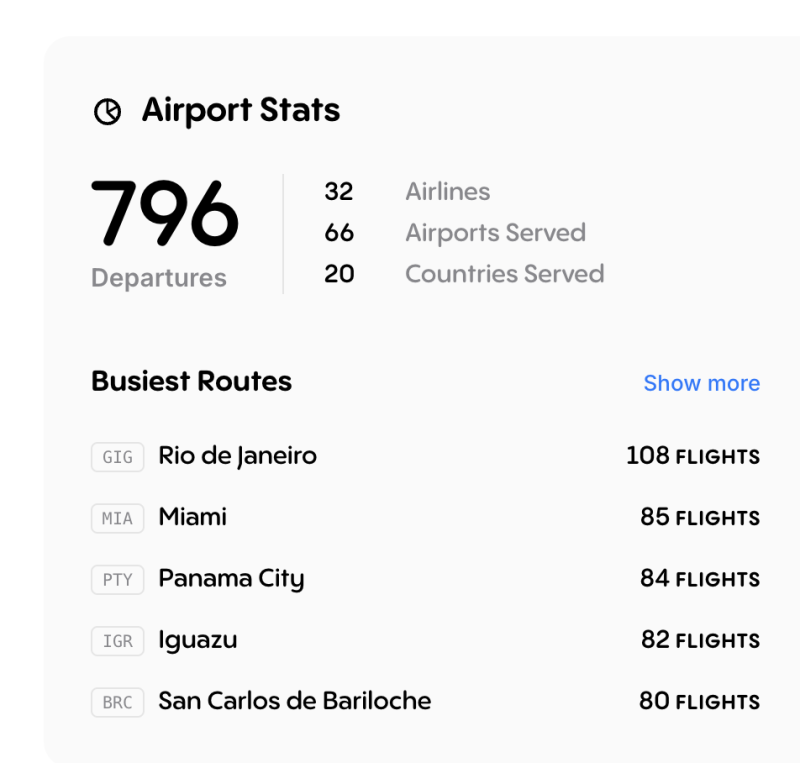This screenshot has width=800, height=763.
Task: Open the San Carlos de Bariloche route
Action: pos(294,701)
